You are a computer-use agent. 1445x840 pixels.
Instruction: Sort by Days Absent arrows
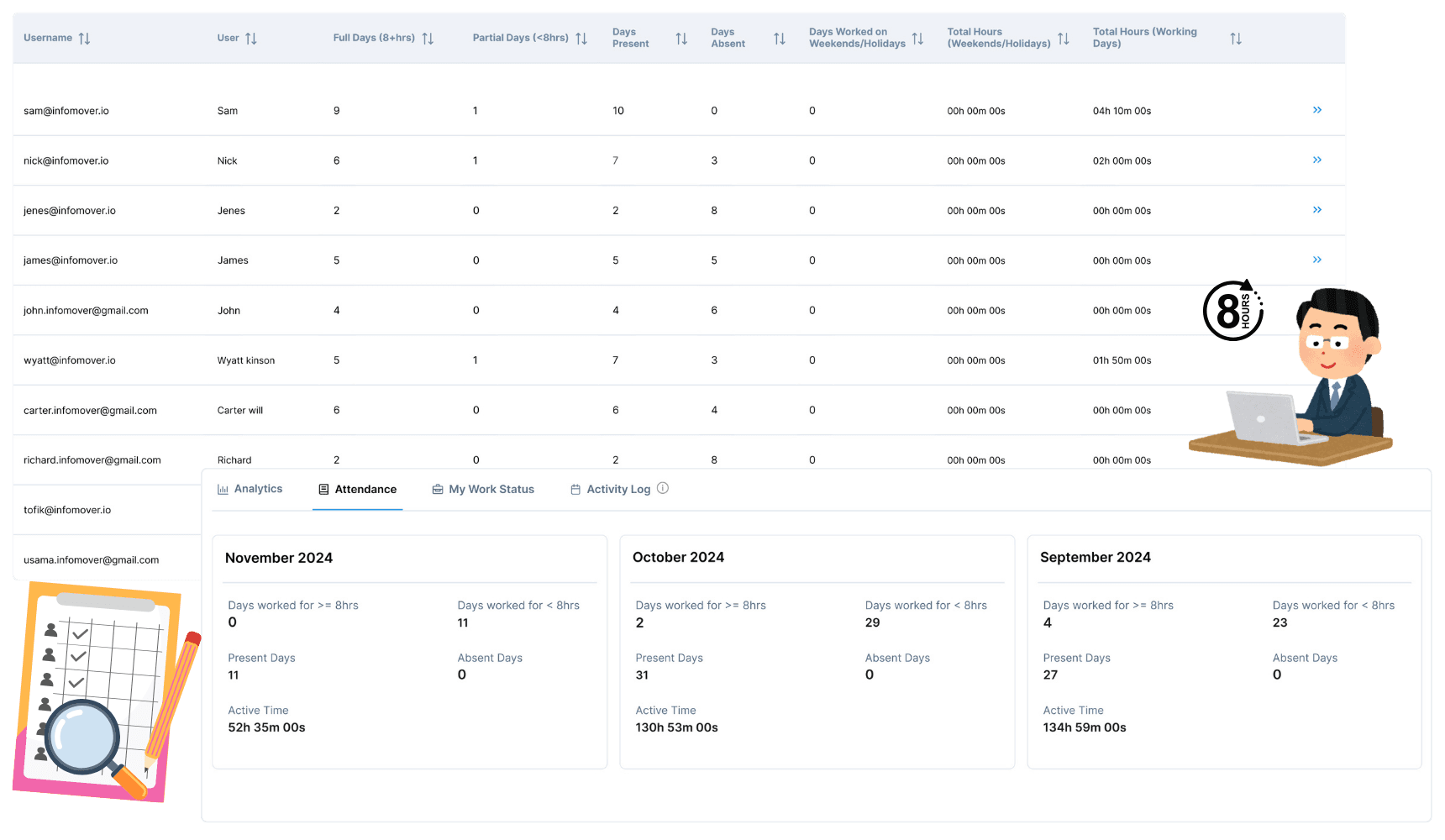coord(780,39)
